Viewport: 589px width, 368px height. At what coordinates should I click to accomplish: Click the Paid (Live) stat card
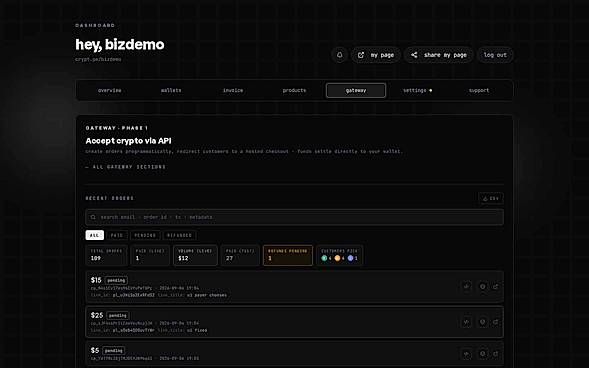tap(150, 255)
